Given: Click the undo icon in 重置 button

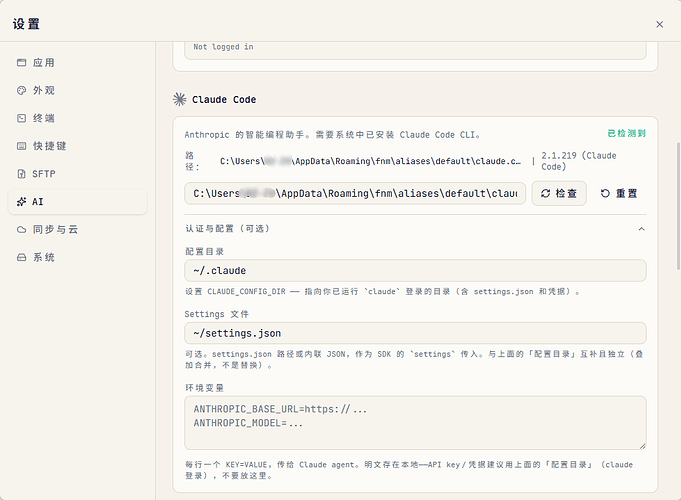Looking at the screenshot, I should tap(605, 193).
